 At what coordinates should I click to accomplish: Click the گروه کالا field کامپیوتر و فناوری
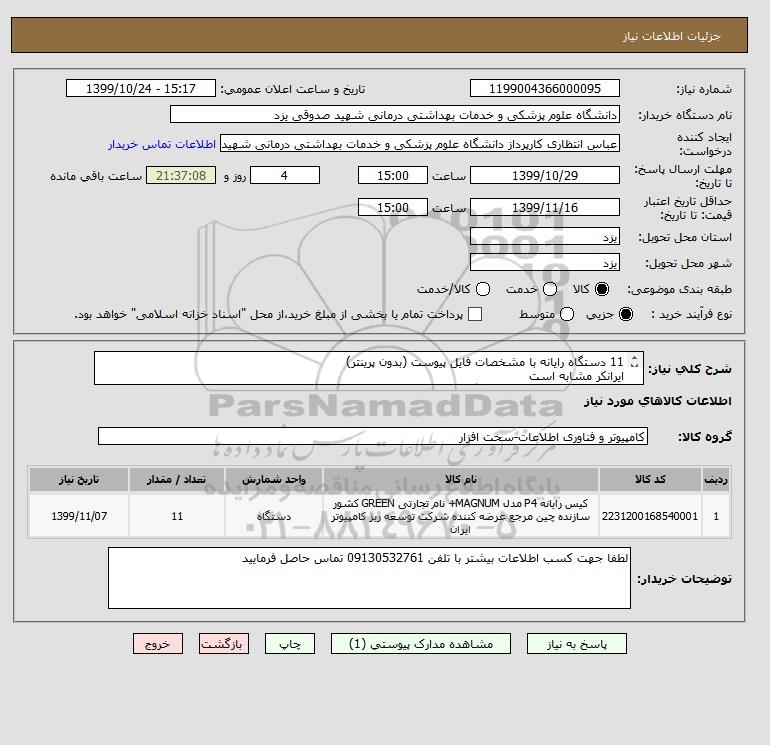tap(373, 436)
